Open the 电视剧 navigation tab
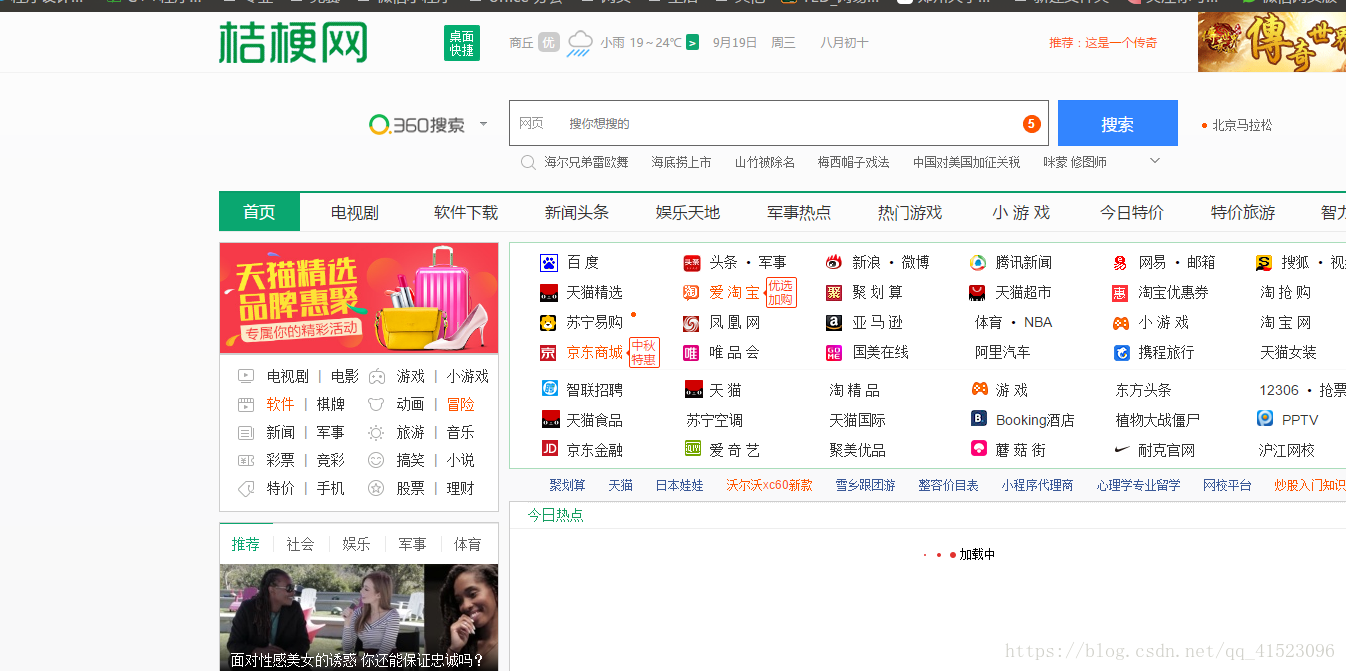 (x=355, y=212)
